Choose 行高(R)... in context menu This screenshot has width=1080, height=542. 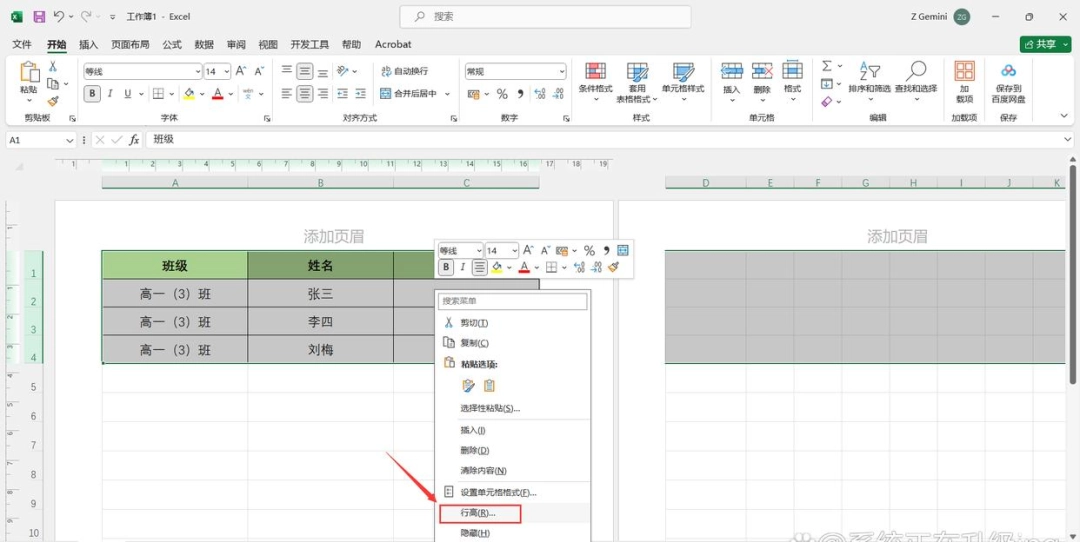pos(513,513)
